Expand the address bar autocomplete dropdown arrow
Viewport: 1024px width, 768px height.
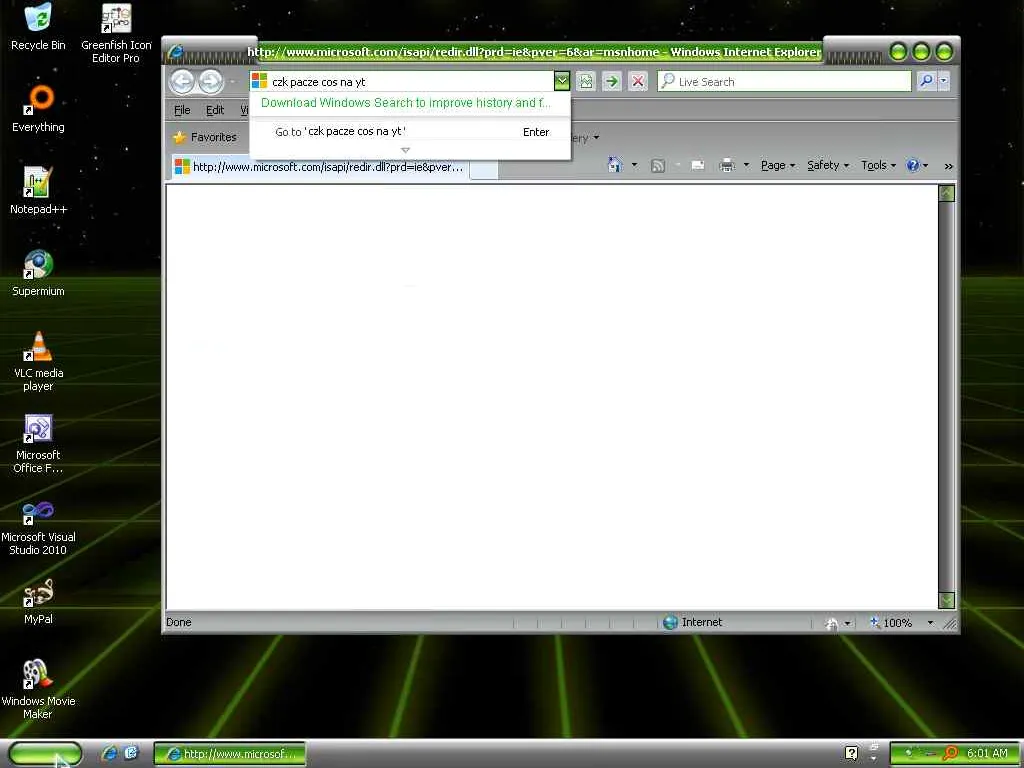(x=562, y=81)
